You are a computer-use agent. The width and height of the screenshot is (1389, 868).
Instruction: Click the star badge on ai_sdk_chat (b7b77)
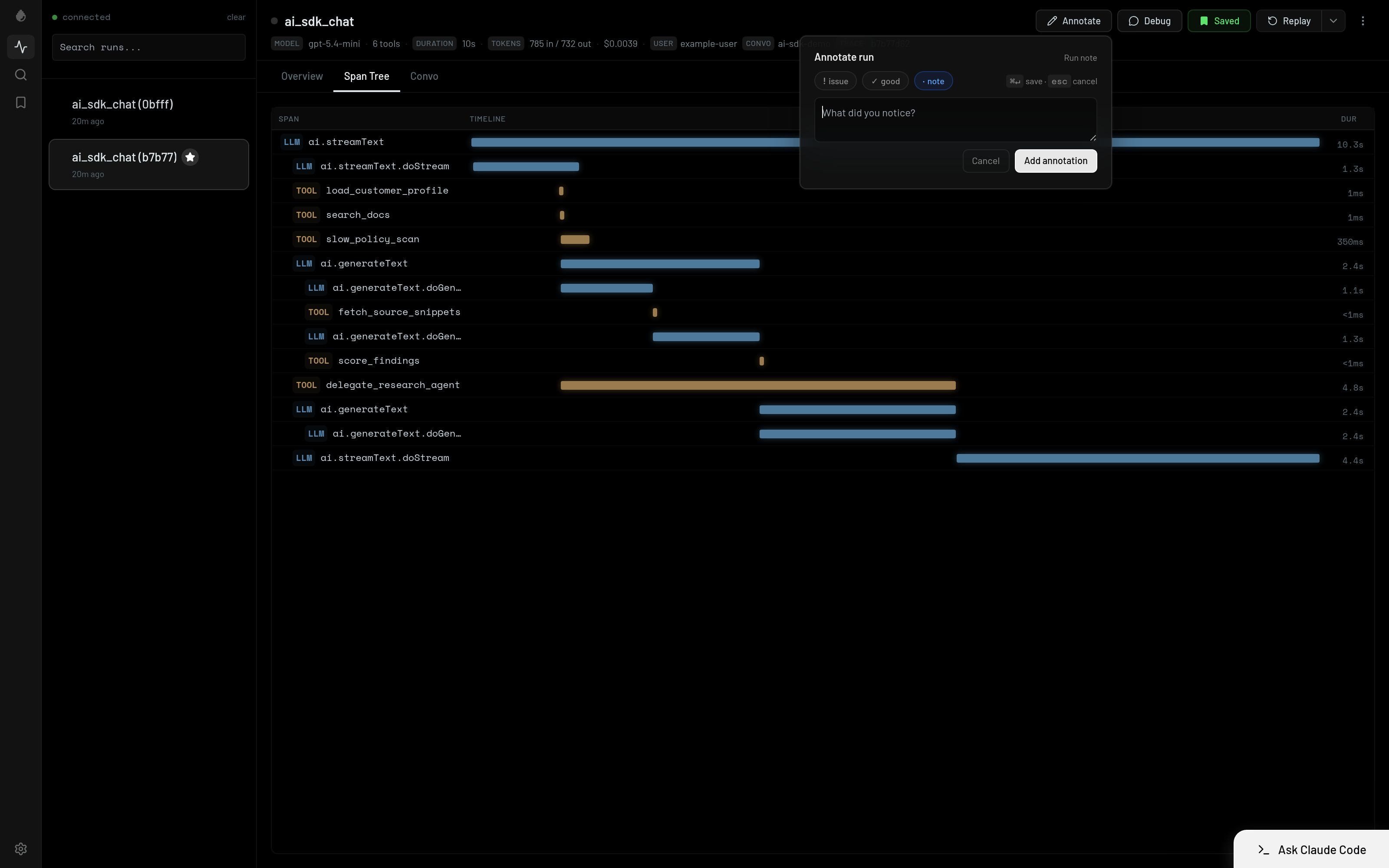pyautogui.click(x=190, y=157)
